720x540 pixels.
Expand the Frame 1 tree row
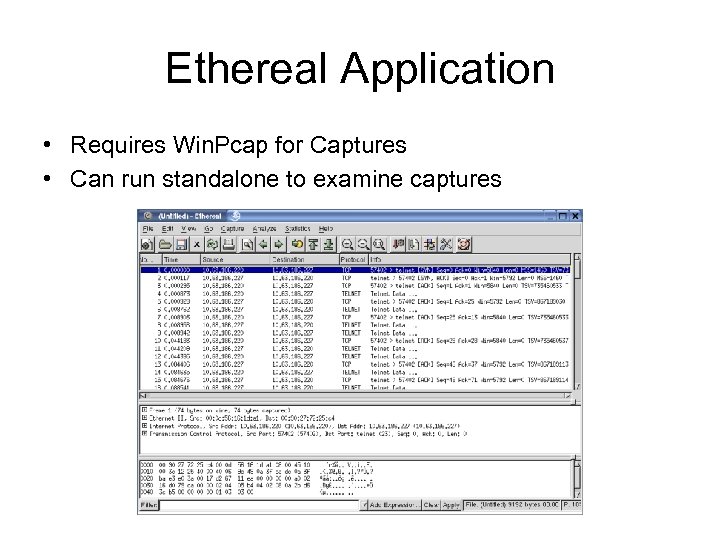coord(144,410)
